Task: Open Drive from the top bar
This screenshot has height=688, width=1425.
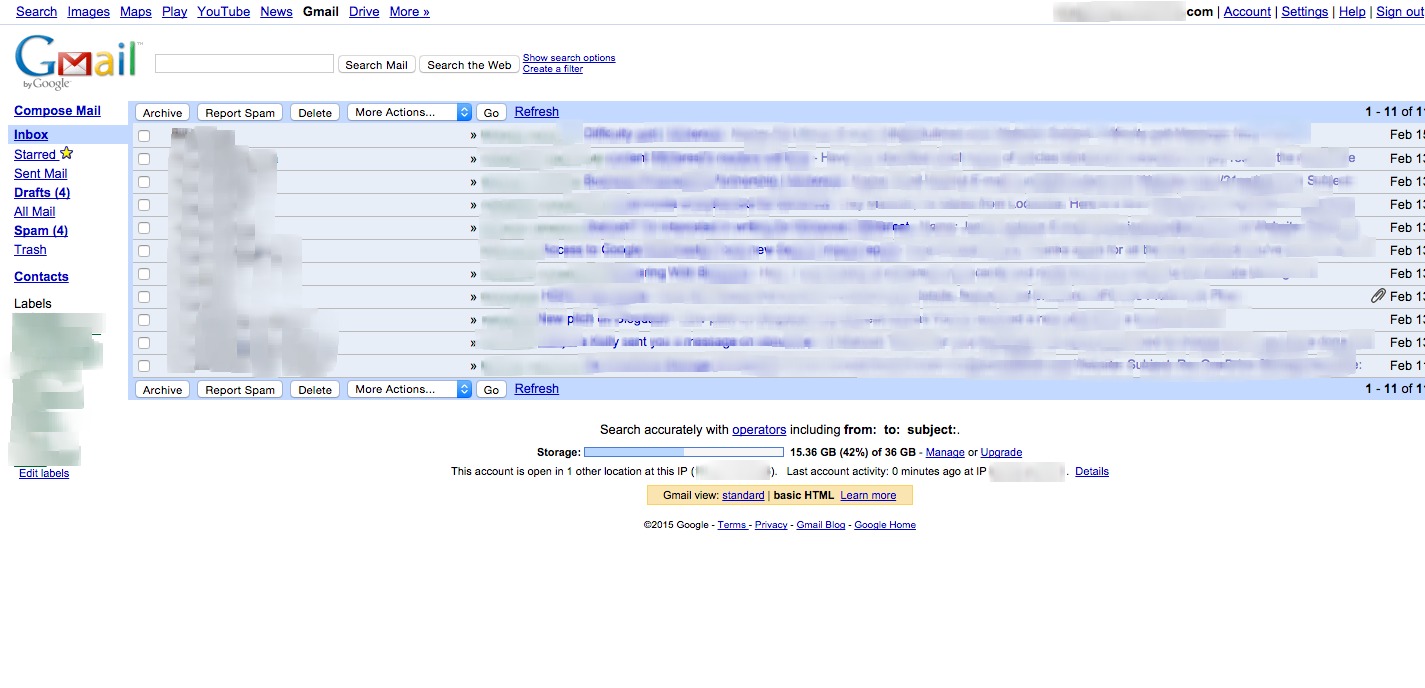Action: pyautogui.click(x=364, y=12)
